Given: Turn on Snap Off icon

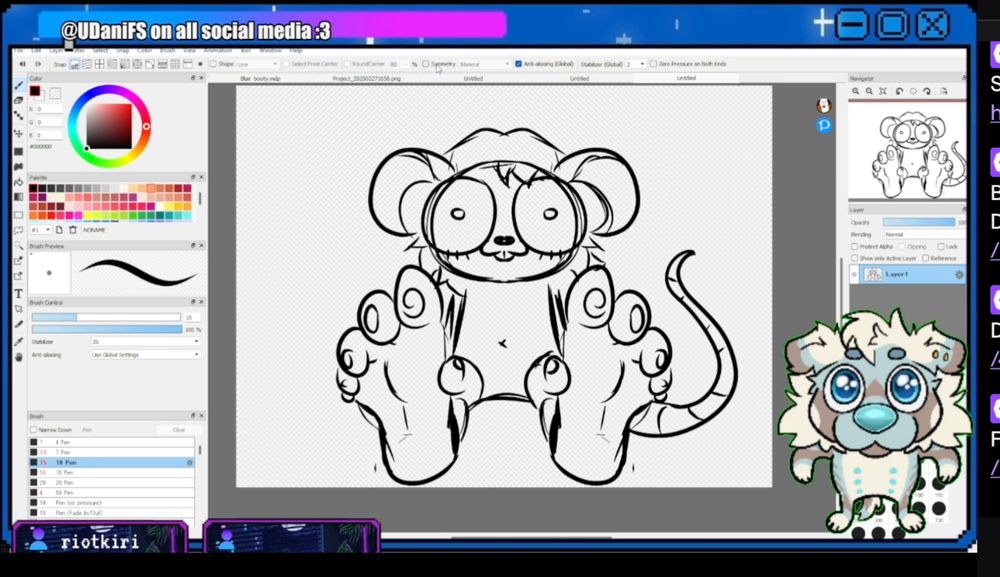Looking at the screenshot, I should tap(75, 64).
